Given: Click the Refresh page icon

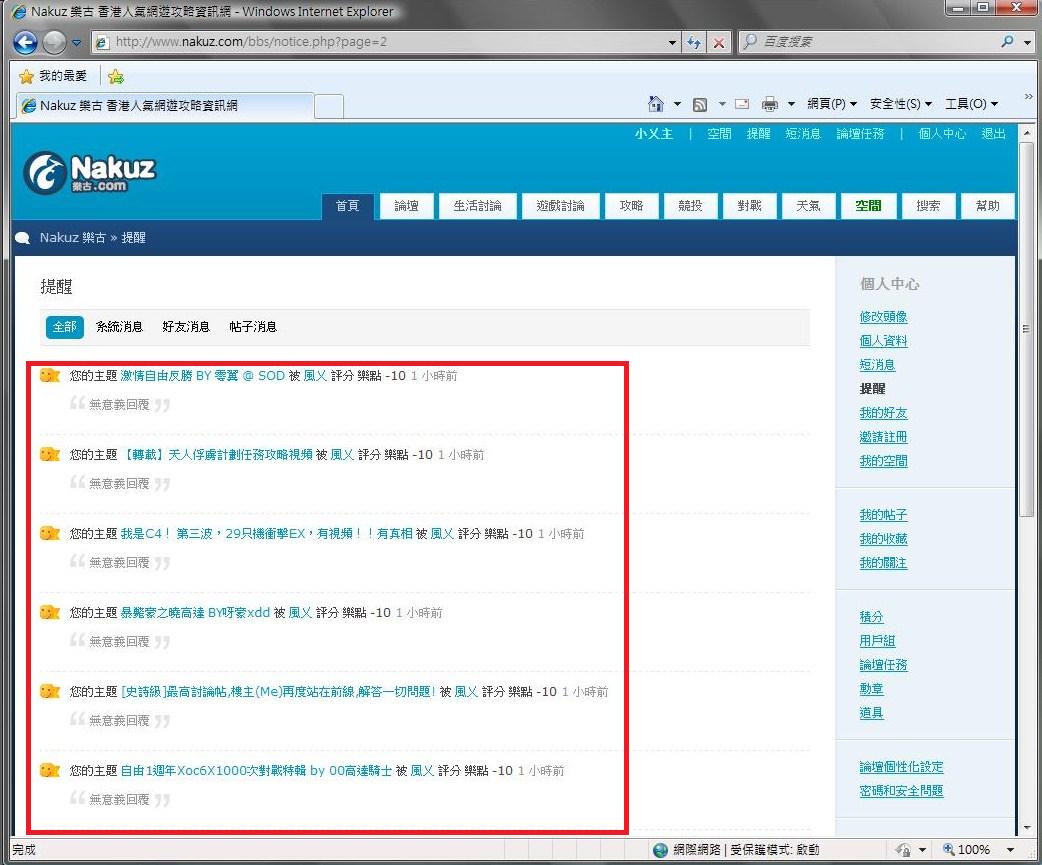Looking at the screenshot, I should click(694, 43).
